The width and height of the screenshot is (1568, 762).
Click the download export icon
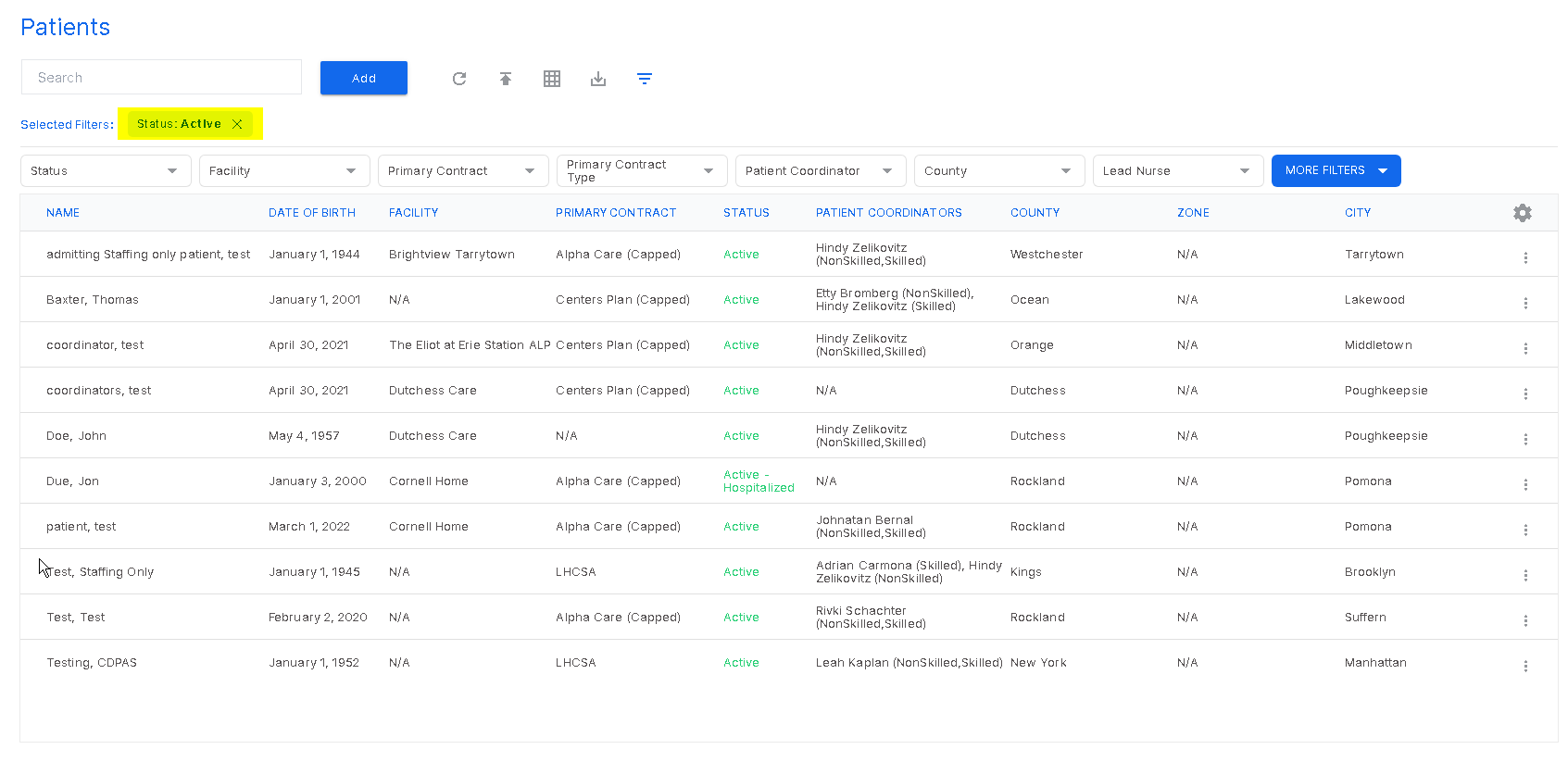point(598,79)
